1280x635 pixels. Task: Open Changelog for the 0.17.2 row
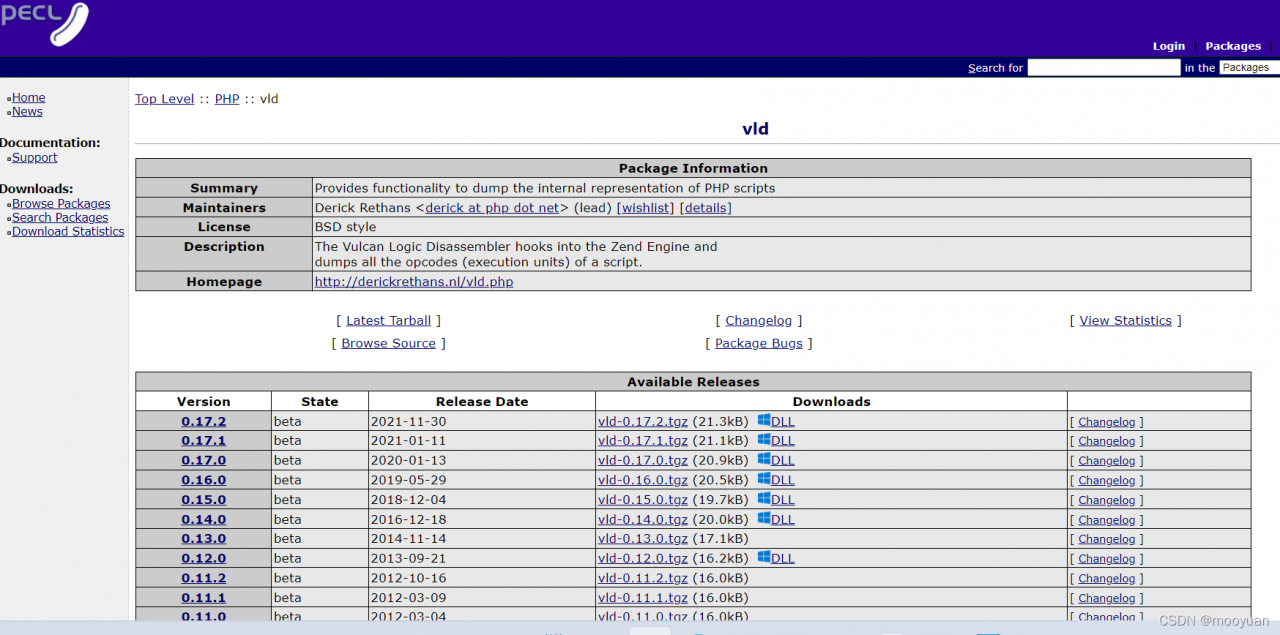[x=1106, y=422]
